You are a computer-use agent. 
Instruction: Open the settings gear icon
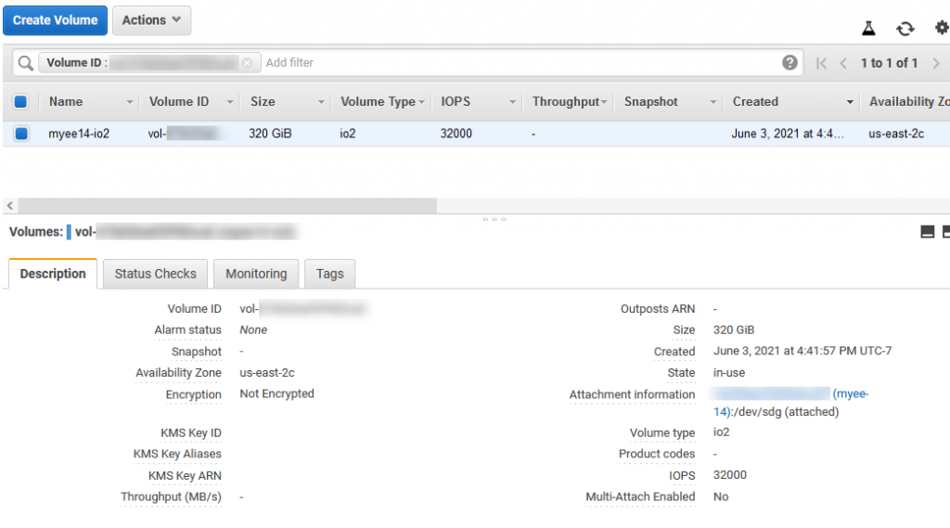pos(942,28)
